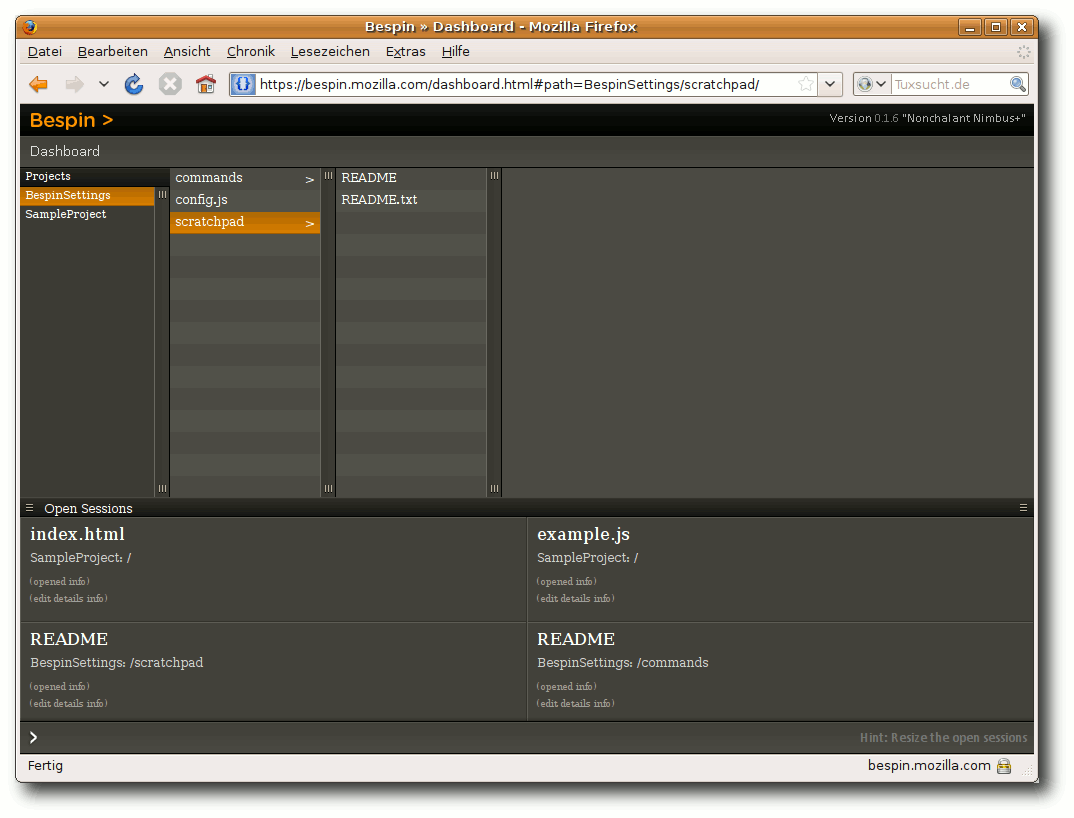The width and height of the screenshot is (1074, 818).
Task: Click the Open Sessions title
Action: (x=88, y=508)
